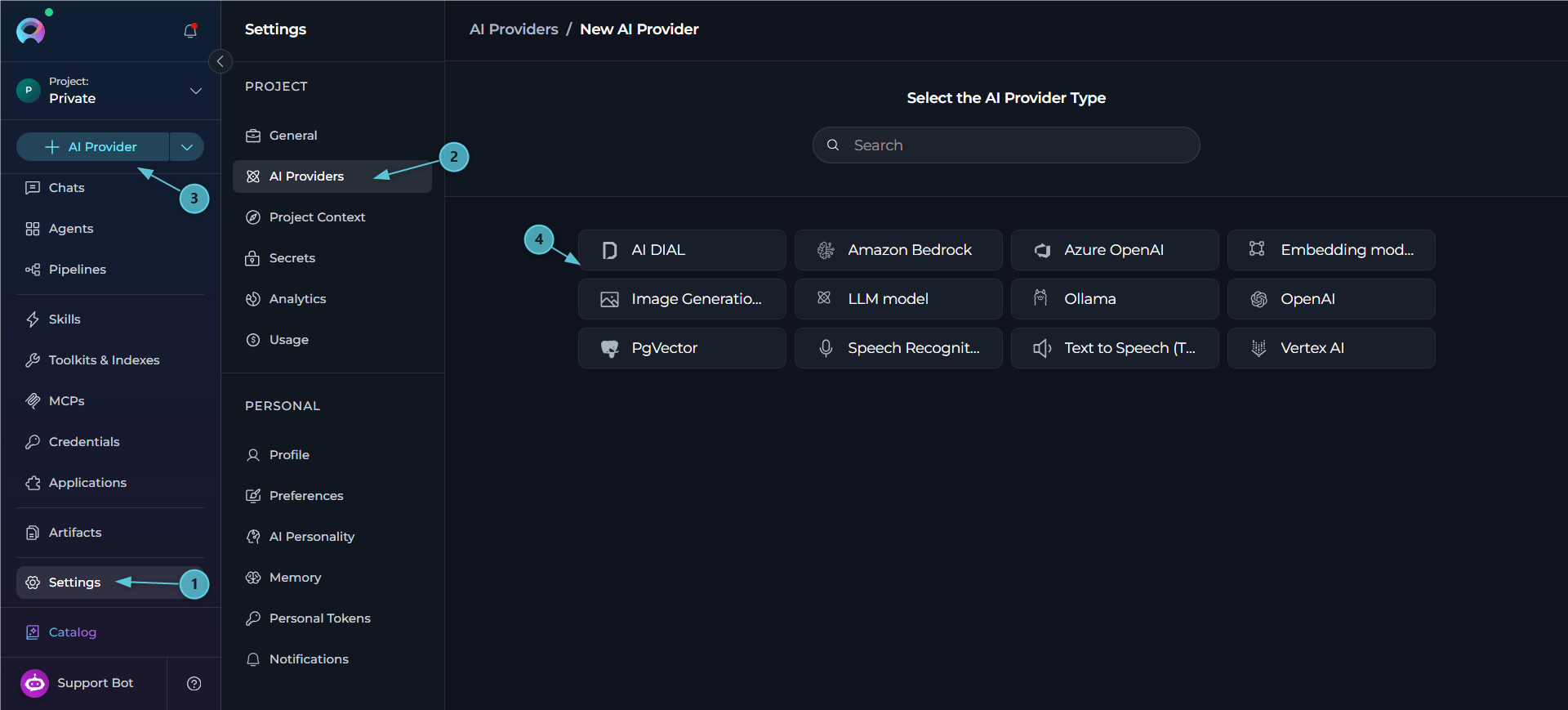Open Preferences personal settings

(332, 496)
